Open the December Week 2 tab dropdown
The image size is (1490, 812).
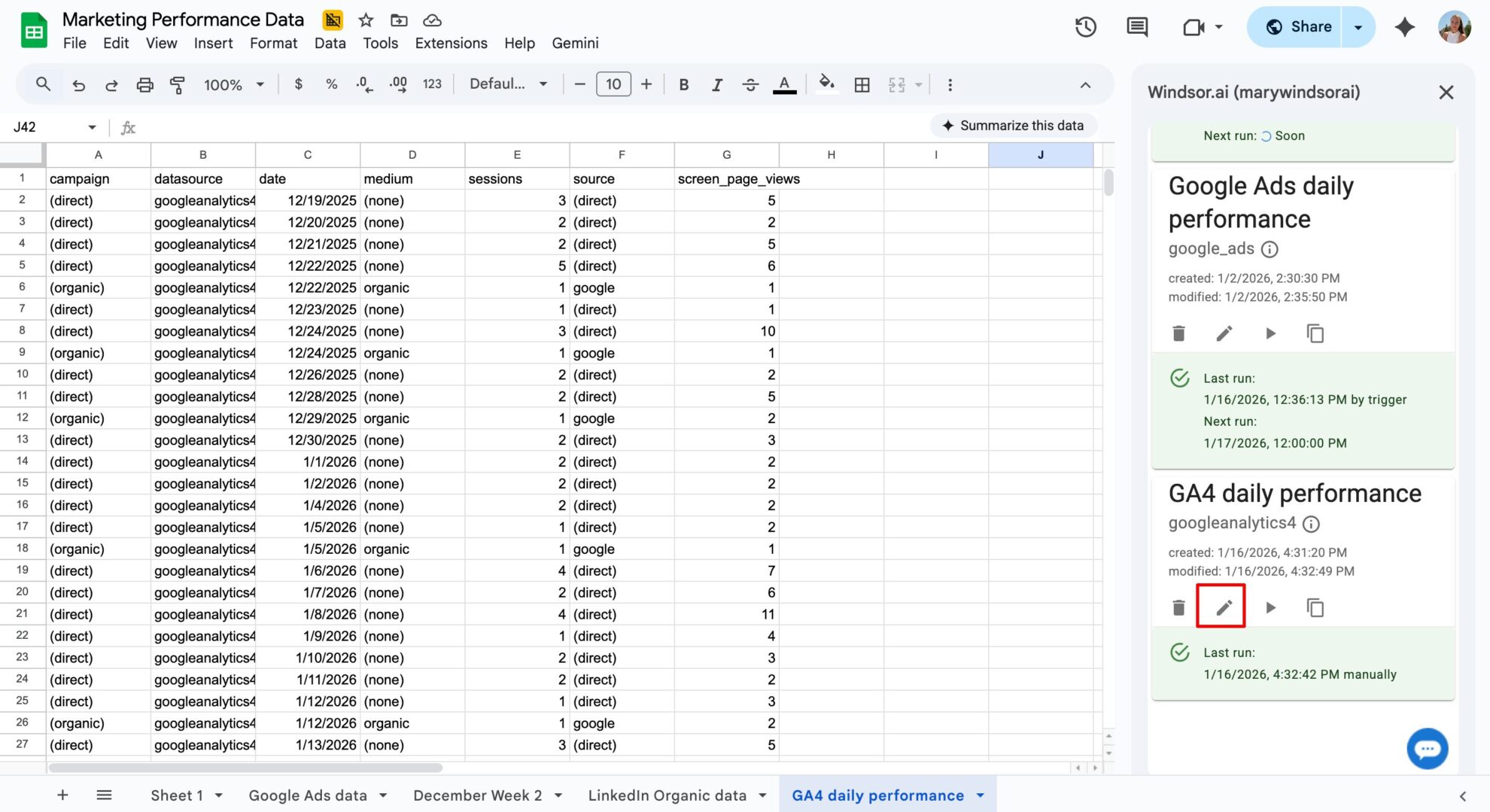click(x=558, y=795)
